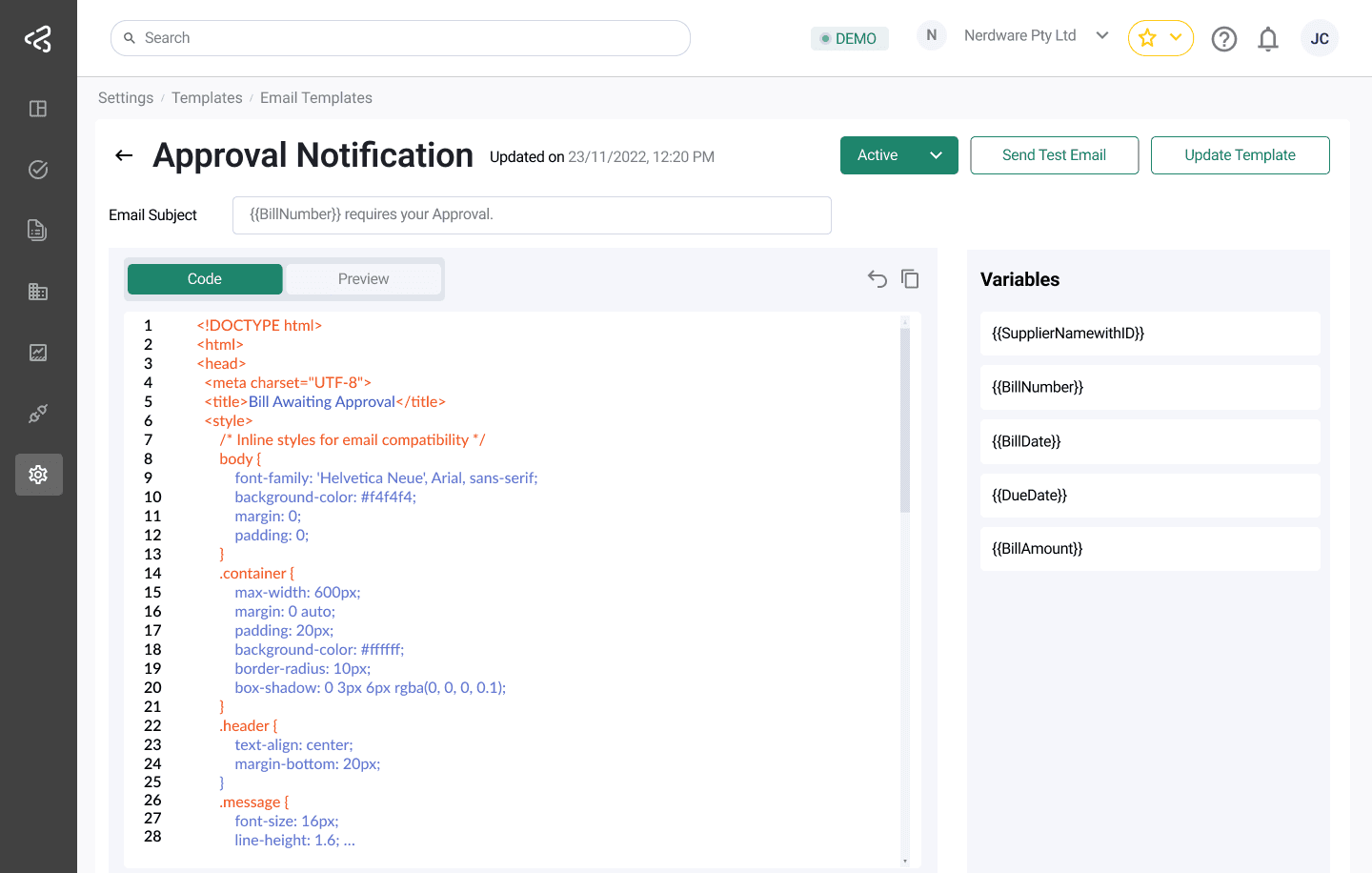Open Settings via the gear icon
This screenshot has height=873, width=1372.
click(x=38, y=474)
